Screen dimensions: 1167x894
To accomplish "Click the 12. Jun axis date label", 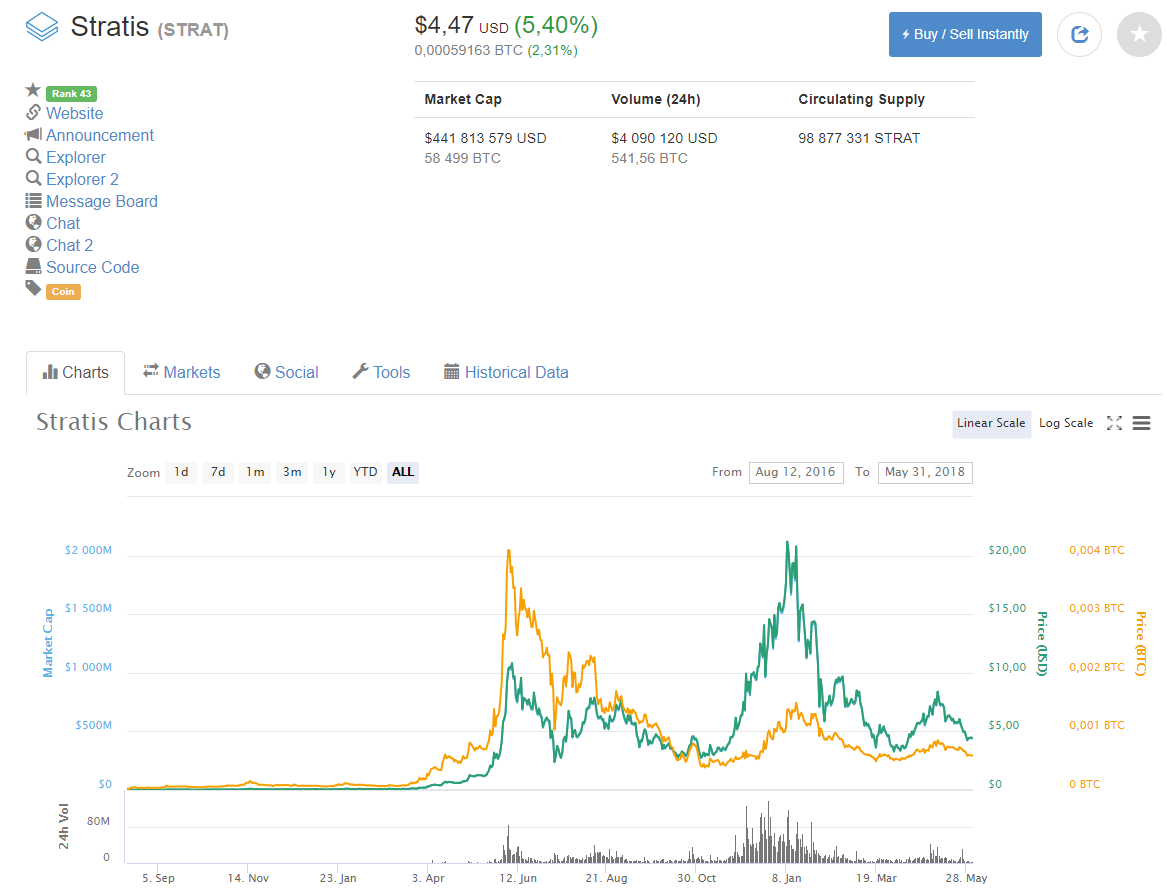I will tap(517, 878).
